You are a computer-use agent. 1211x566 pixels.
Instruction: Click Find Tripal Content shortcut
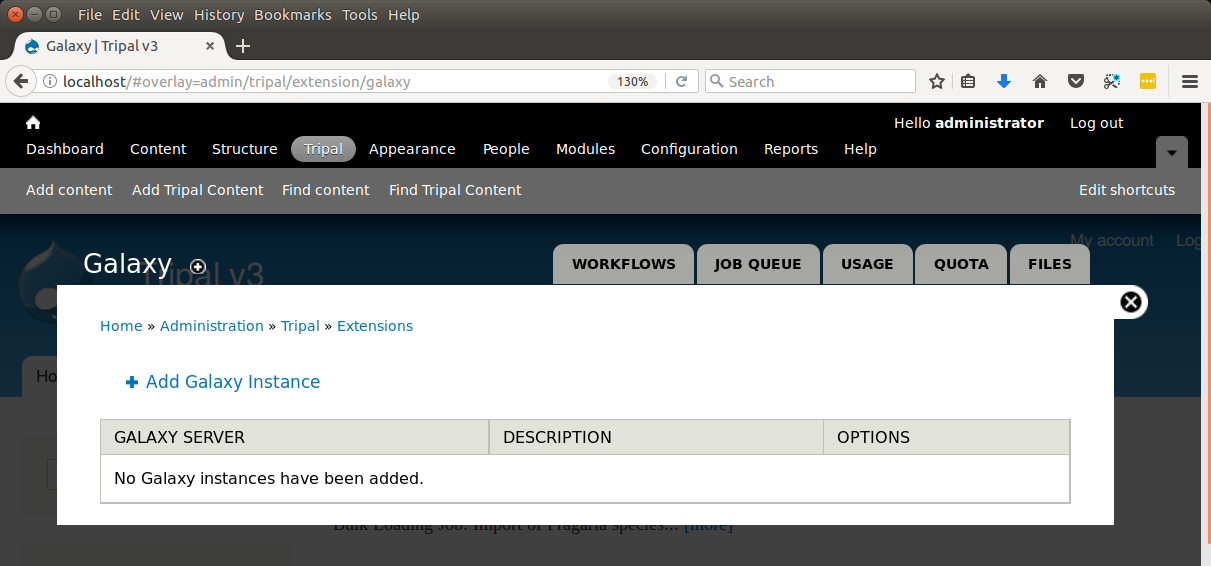click(x=455, y=190)
